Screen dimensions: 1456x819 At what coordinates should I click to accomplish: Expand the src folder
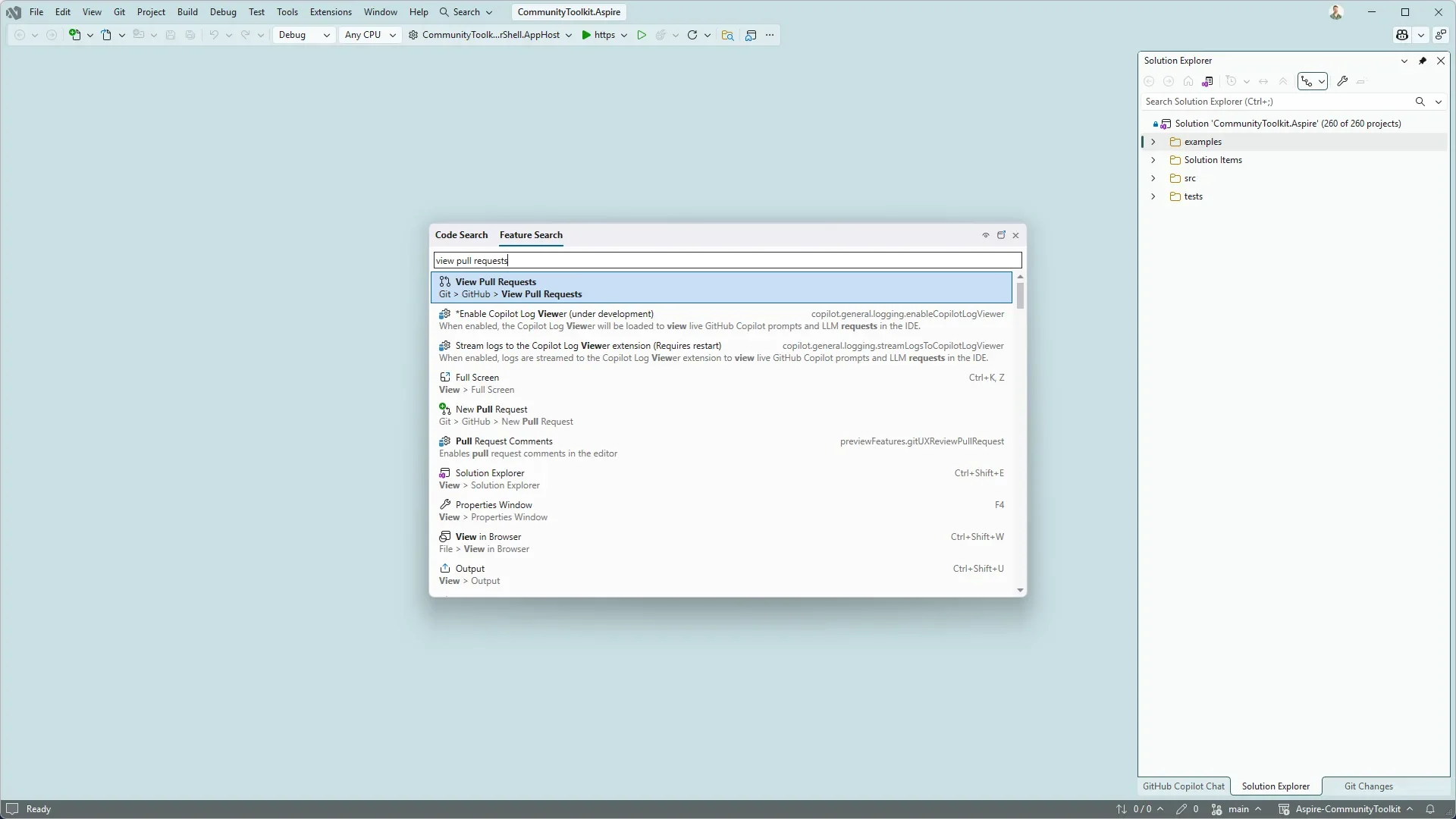coord(1153,178)
